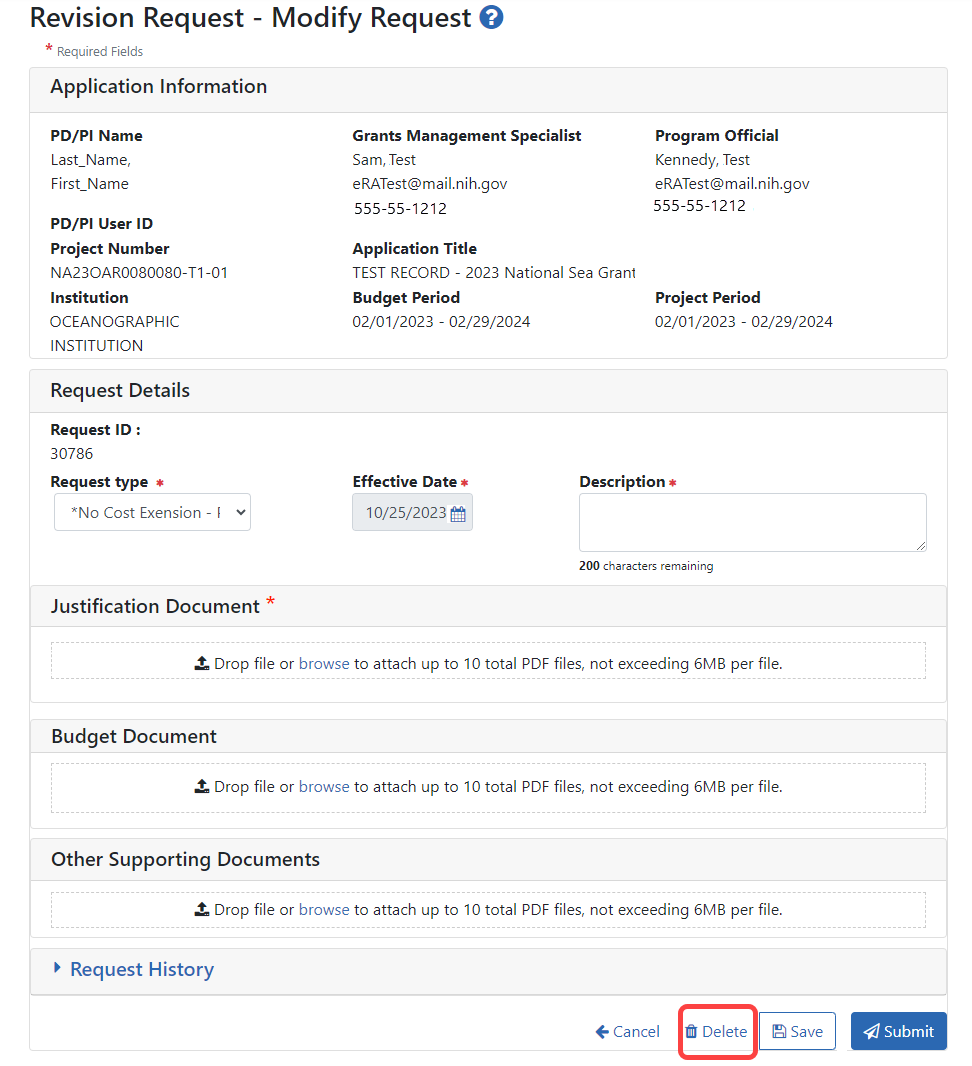This screenshot has width=972, height=1066.
Task: Click the Other Supporting Documents drop zone
Action: point(488,910)
